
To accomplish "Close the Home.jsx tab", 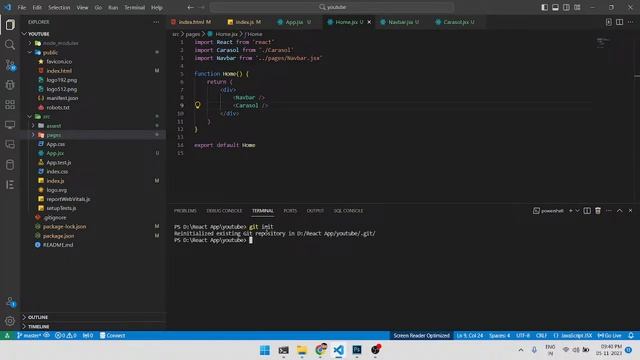I will [369, 22].
